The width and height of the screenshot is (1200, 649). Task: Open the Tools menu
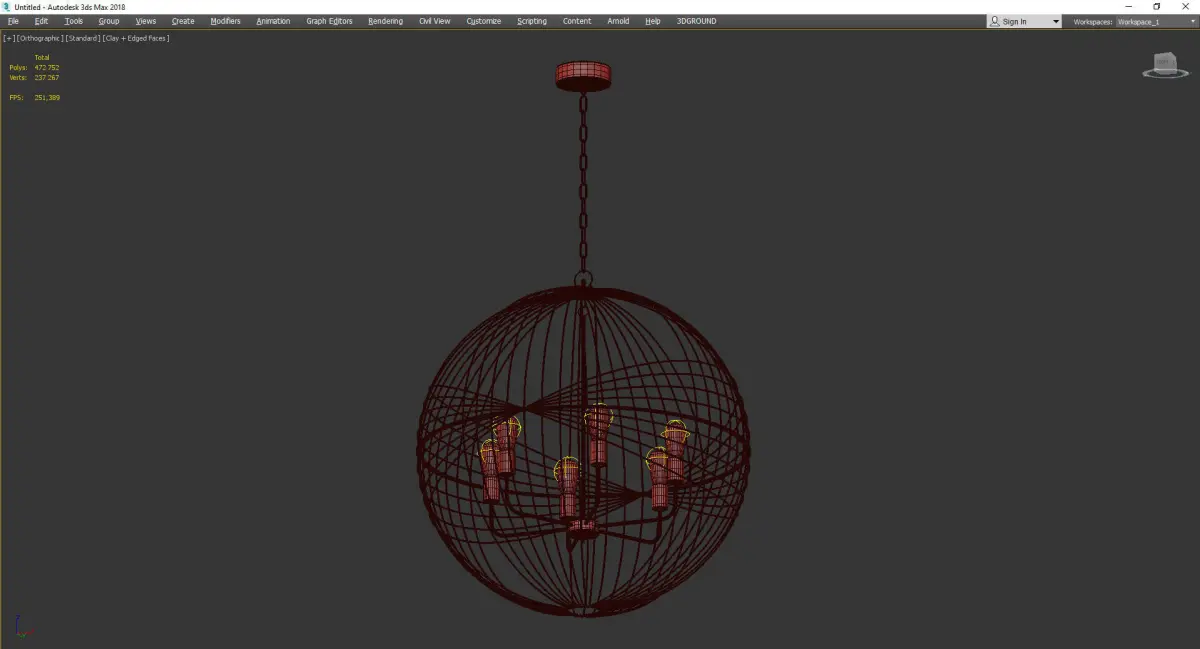(x=74, y=21)
